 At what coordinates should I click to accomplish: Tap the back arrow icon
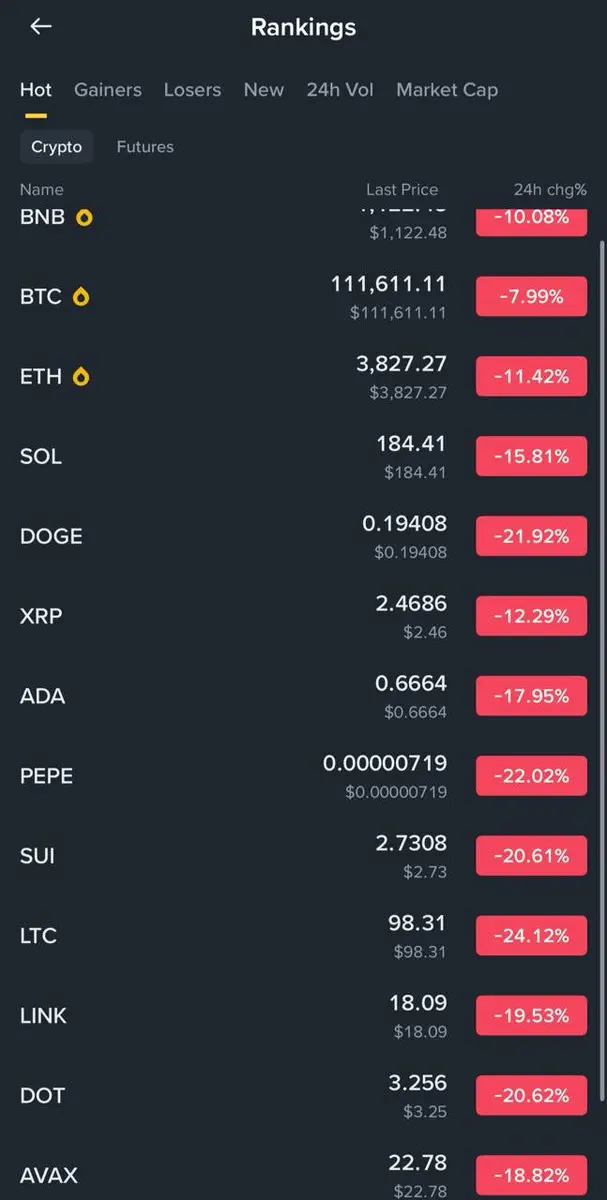[x=40, y=27]
